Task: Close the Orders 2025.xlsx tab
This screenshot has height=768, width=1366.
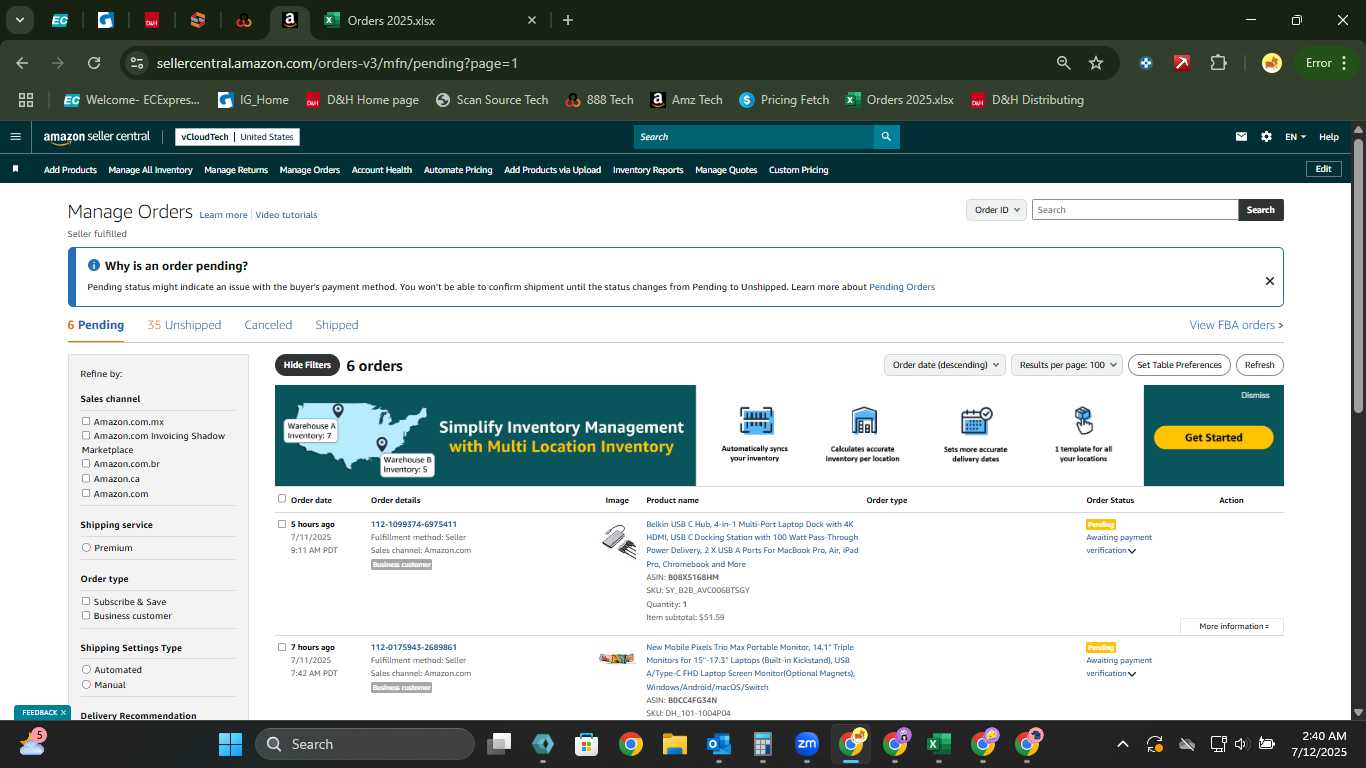Action: point(532,20)
